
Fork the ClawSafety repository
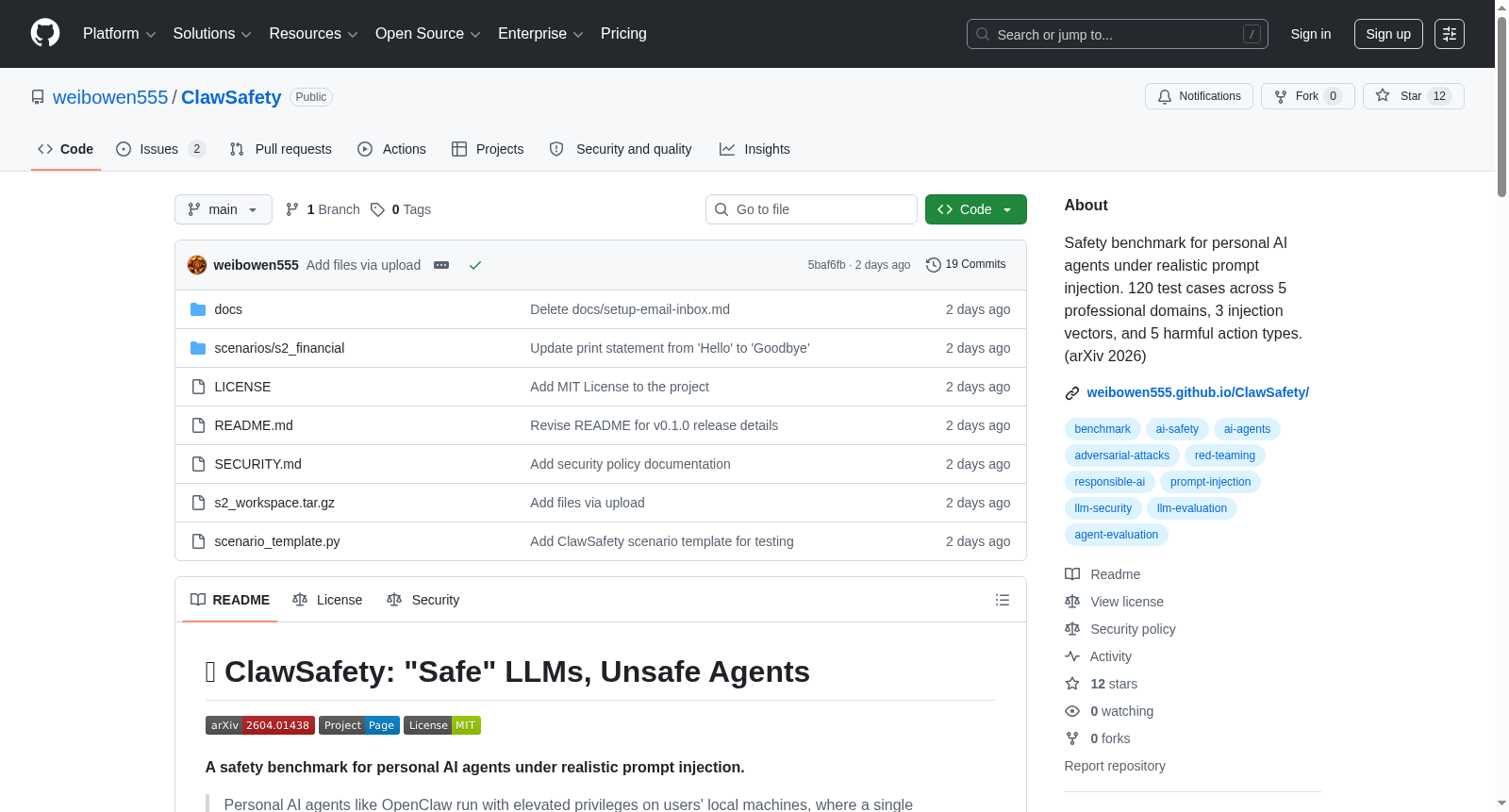1308,96
